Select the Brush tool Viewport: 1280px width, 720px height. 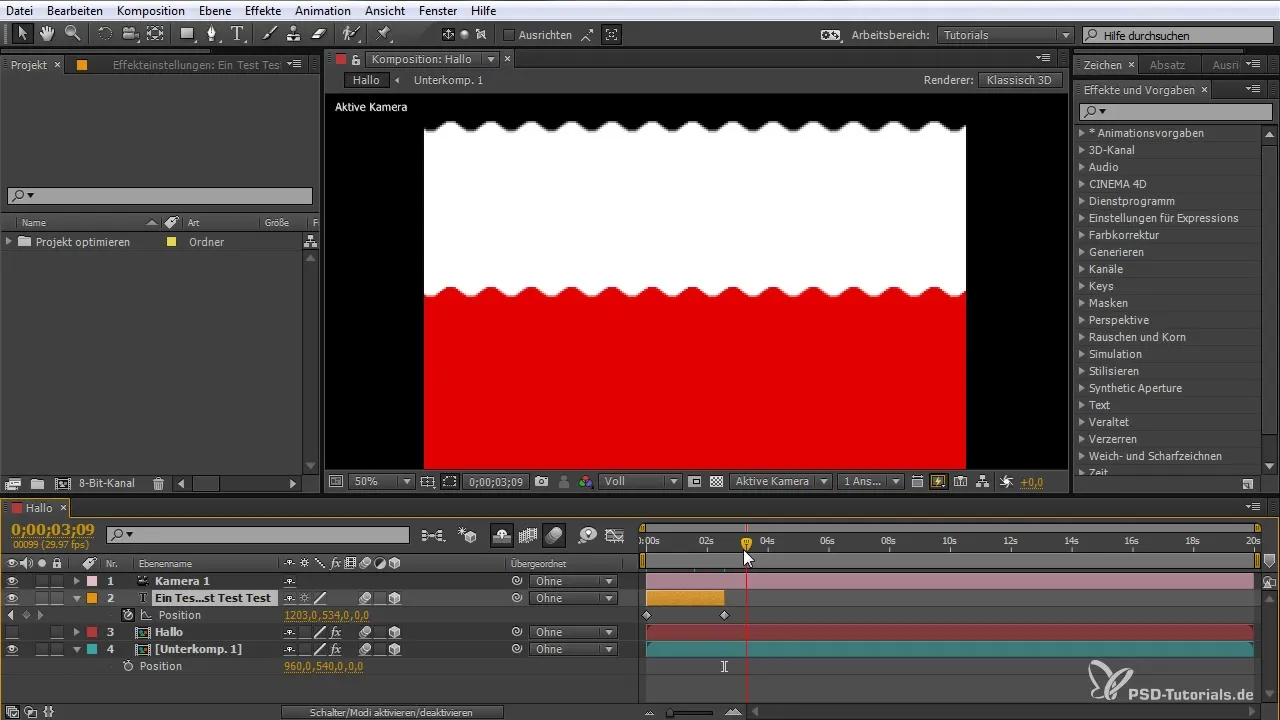[x=269, y=34]
